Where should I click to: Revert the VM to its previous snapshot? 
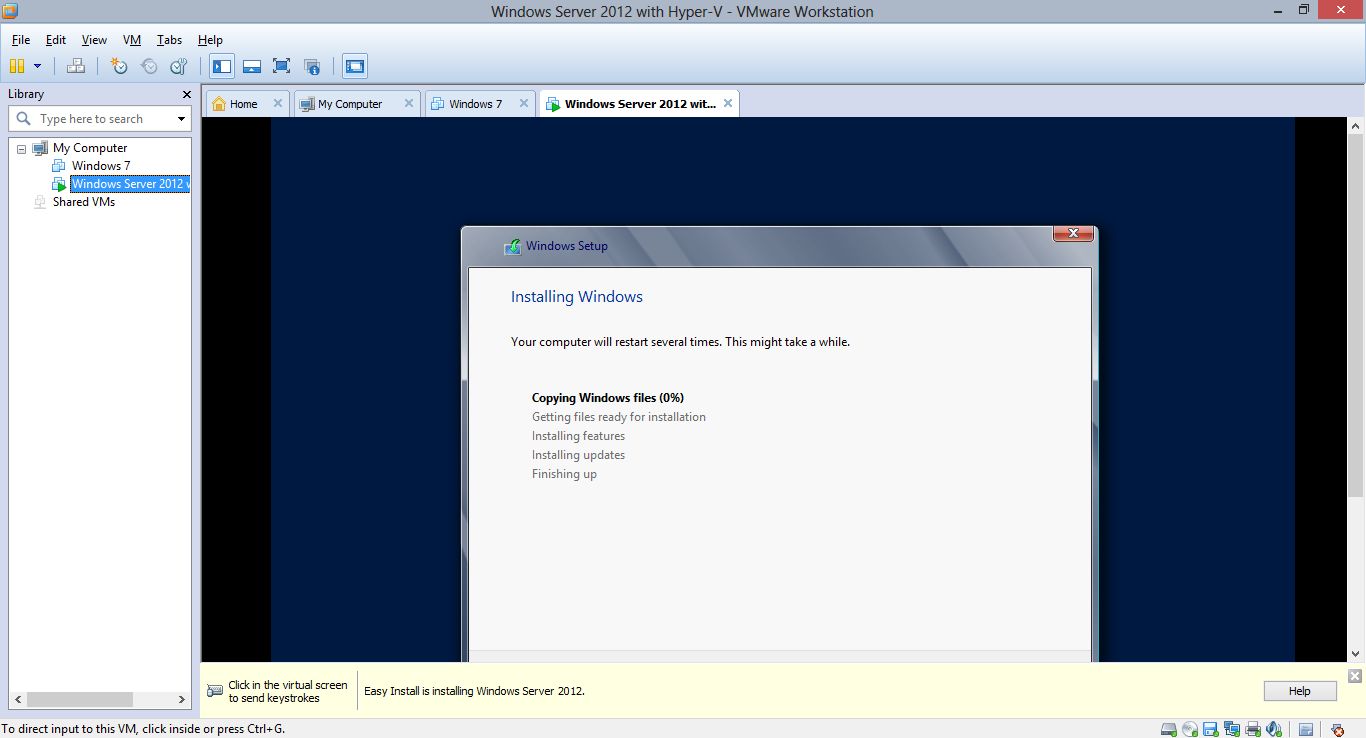(x=149, y=66)
